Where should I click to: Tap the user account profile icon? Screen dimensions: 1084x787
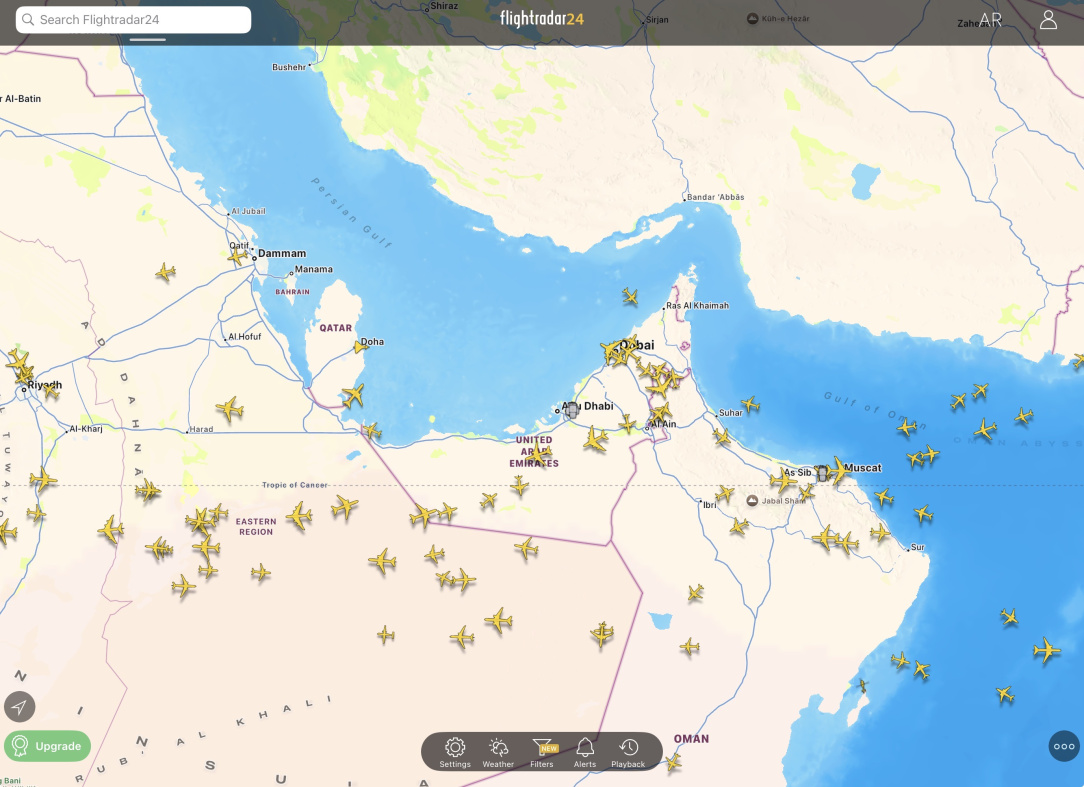[1048, 19]
